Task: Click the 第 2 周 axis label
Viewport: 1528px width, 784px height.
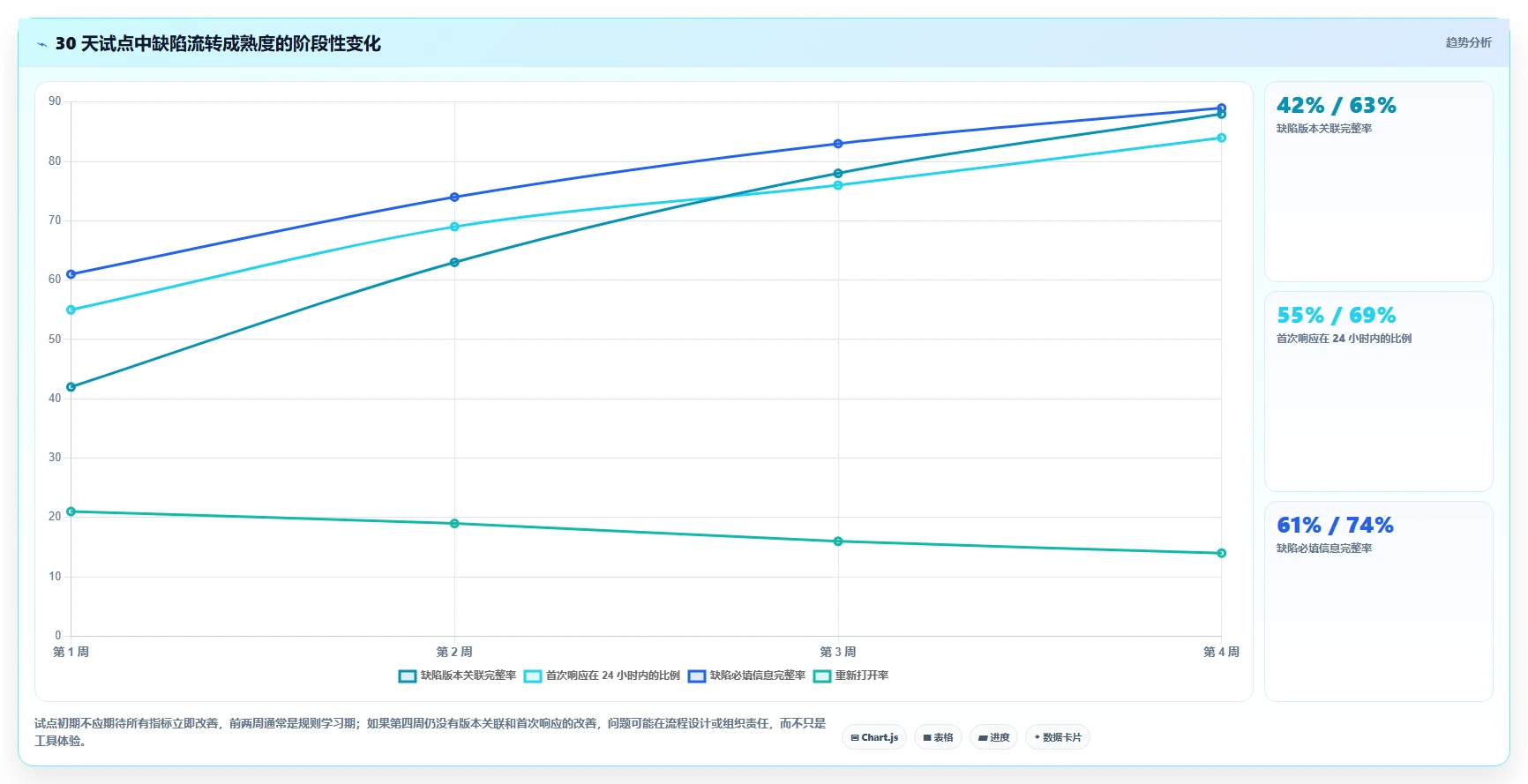Action: 454,652
